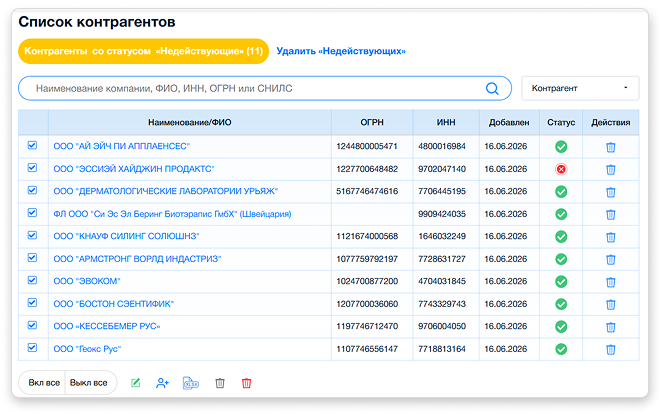Click ОГРН value 1244800005471

[x=367, y=146]
